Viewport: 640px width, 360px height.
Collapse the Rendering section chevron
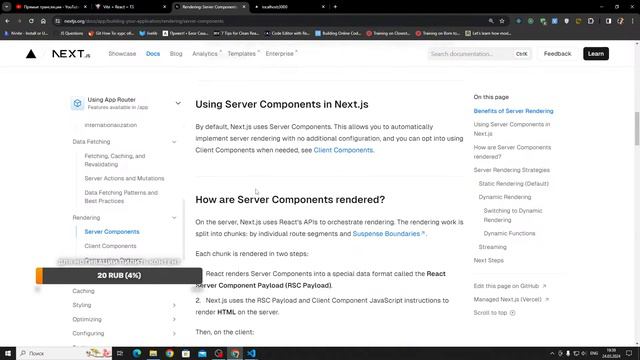pyautogui.click(x=174, y=218)
